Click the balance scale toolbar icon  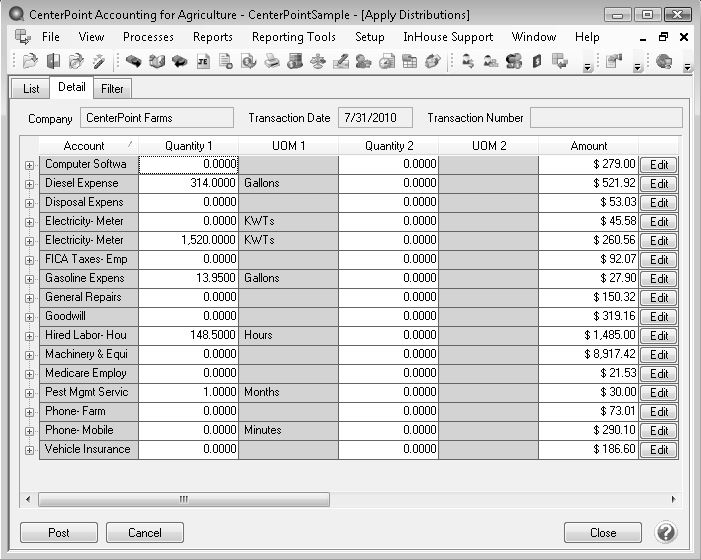pyautogui.click(x=318, y=61)
